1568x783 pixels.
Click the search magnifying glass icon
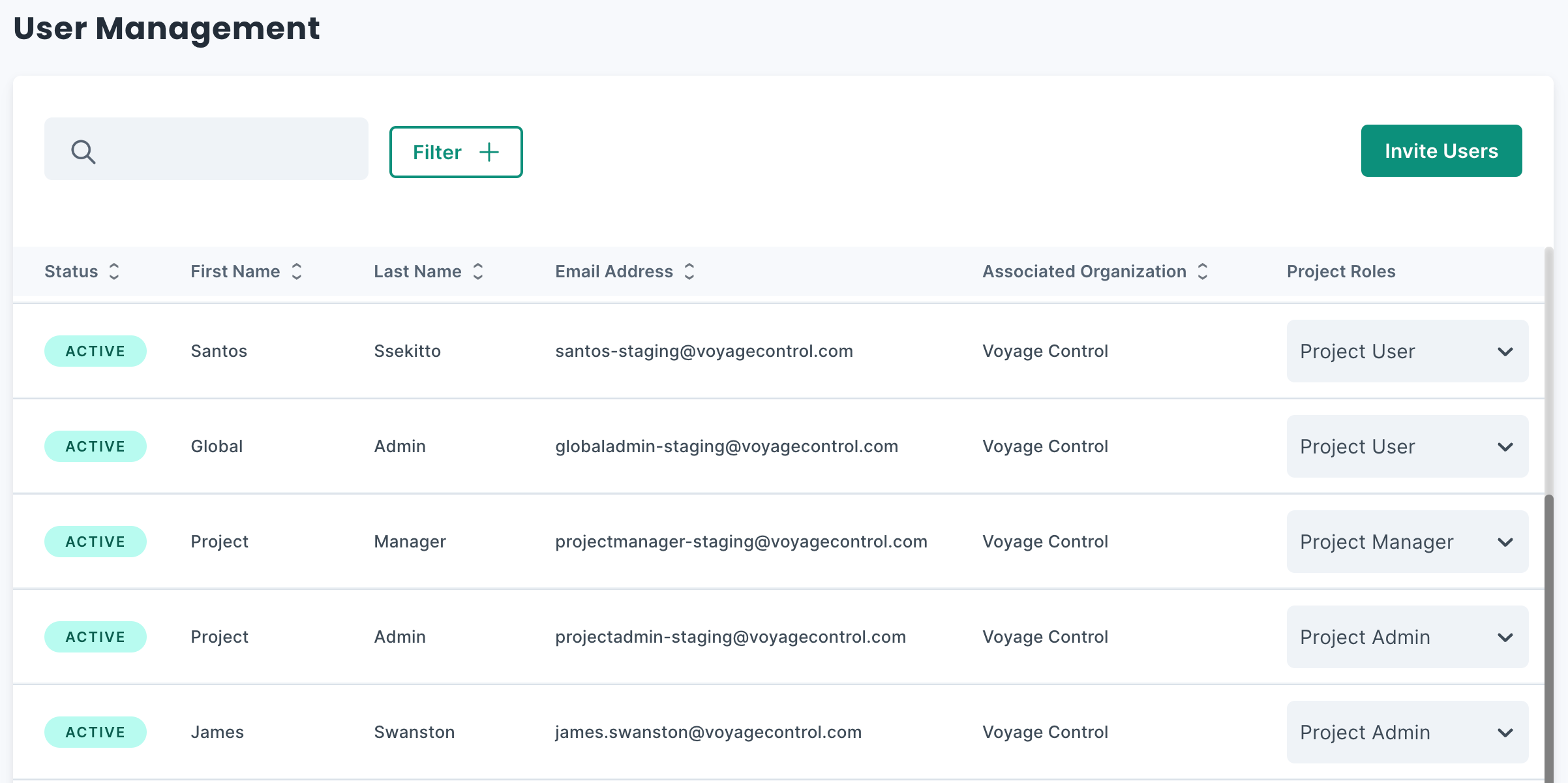83,151
